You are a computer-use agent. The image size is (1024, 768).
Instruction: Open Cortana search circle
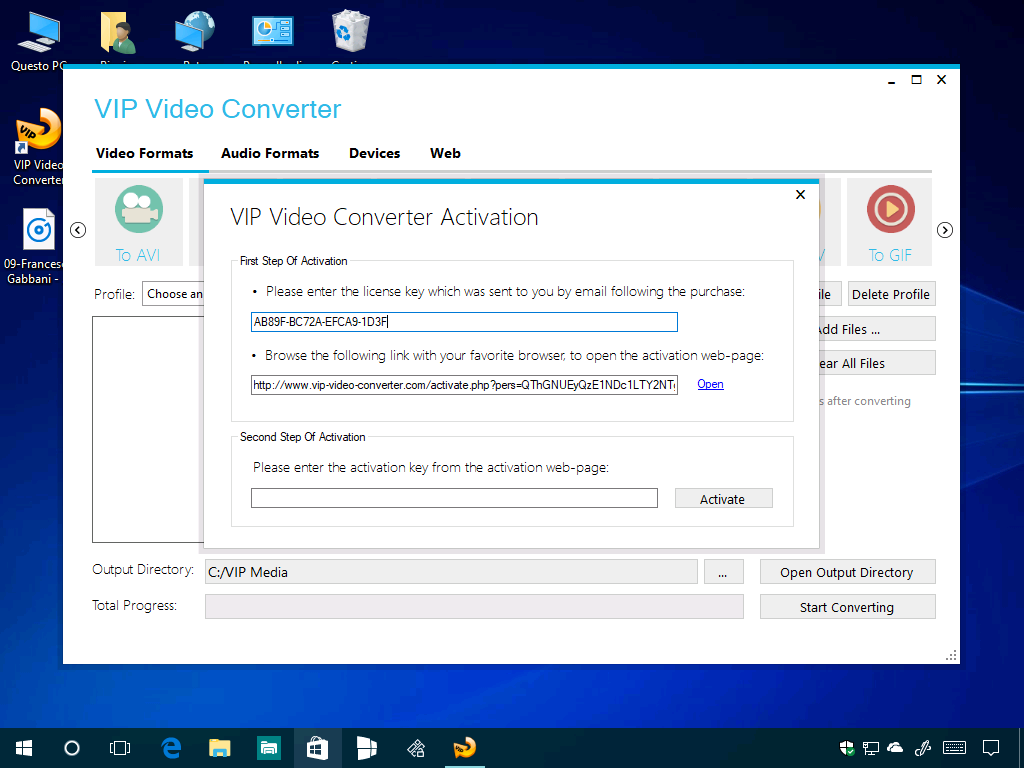coord(72,748)
